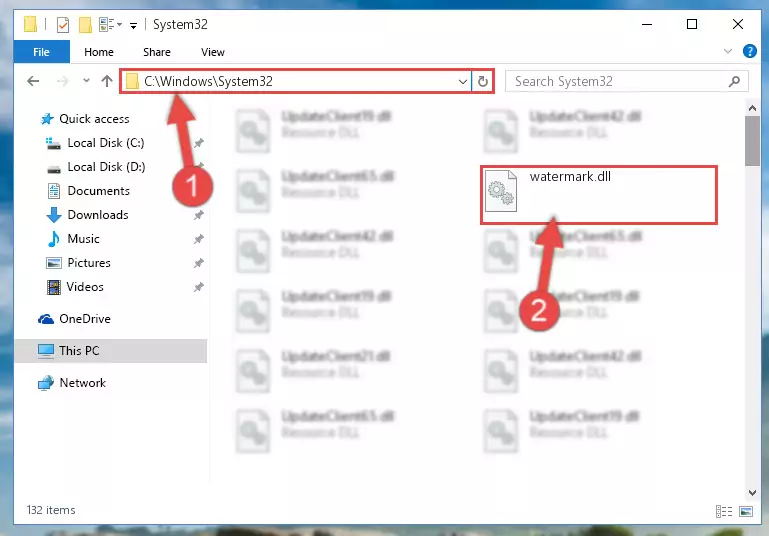769x536 pixels.
Task: Expand the ribbon with the chevron
Action: 728,51
